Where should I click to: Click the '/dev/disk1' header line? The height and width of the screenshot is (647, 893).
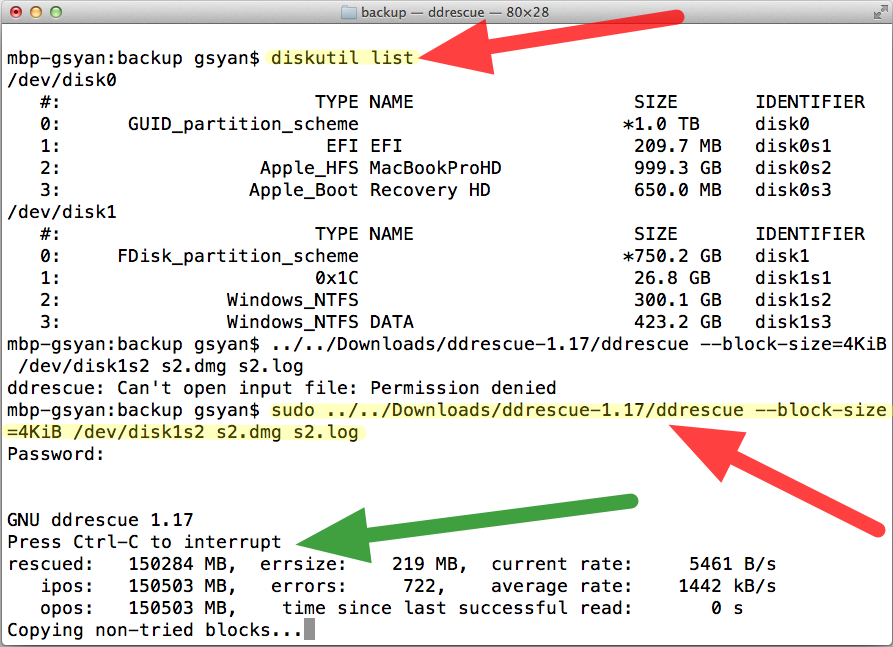pos(62,212)
